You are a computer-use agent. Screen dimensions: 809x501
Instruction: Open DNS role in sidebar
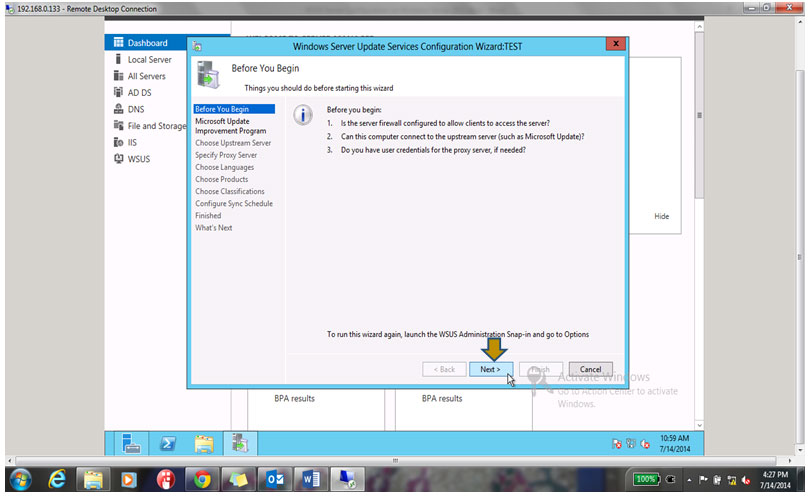(x=136, y=109)
